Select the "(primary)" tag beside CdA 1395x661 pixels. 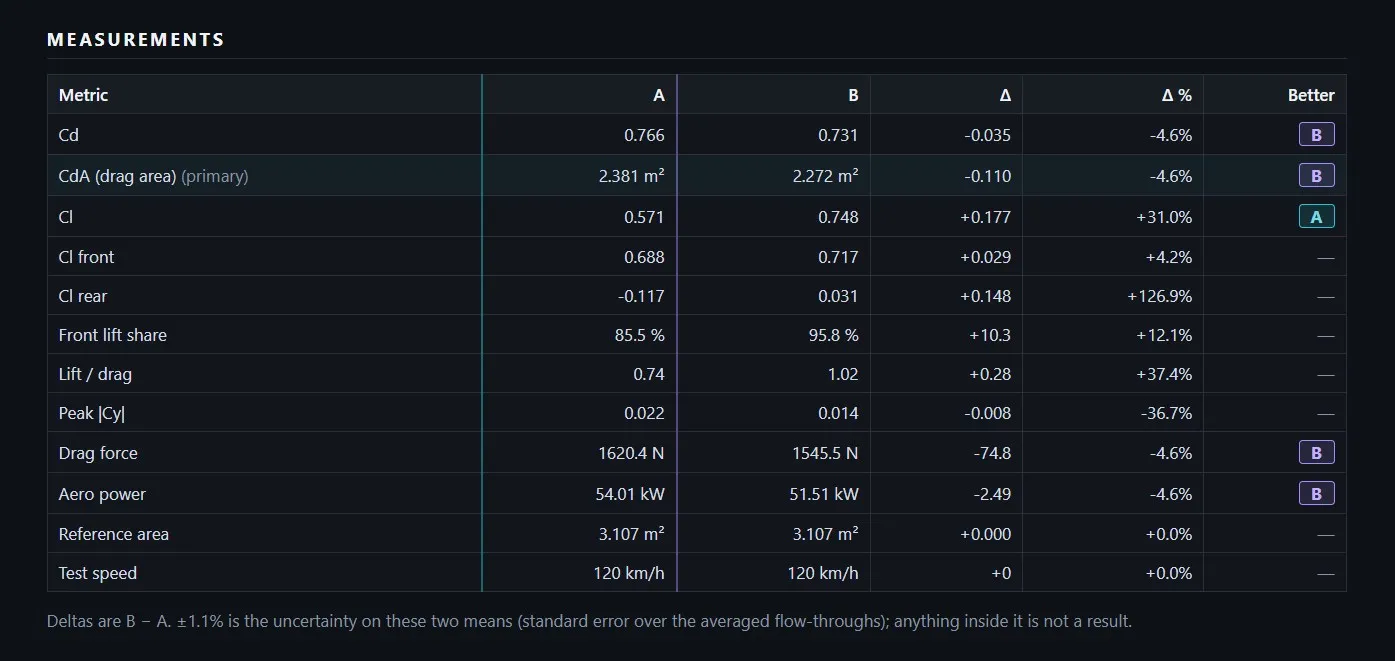point(215,176)
